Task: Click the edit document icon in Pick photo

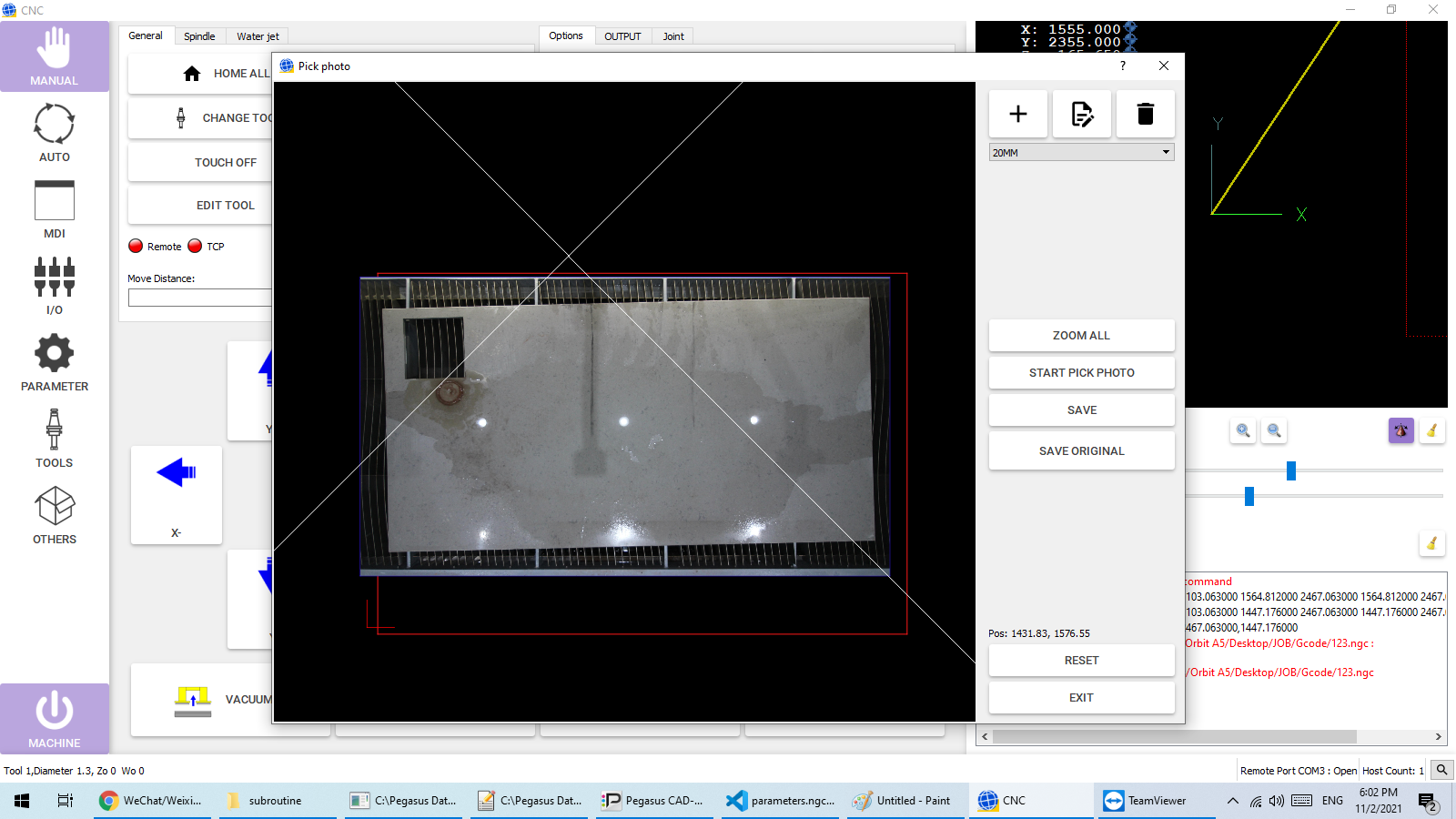Action: (1081, 114)
